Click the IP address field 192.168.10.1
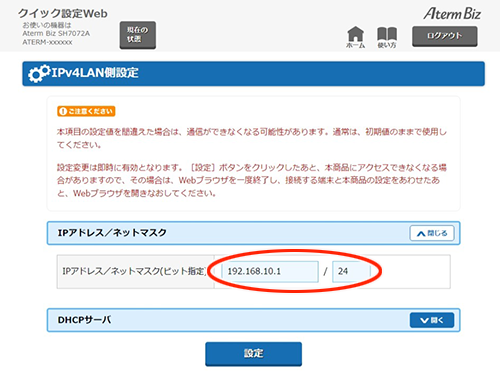The image size is (500, 383). pos(270,271)
